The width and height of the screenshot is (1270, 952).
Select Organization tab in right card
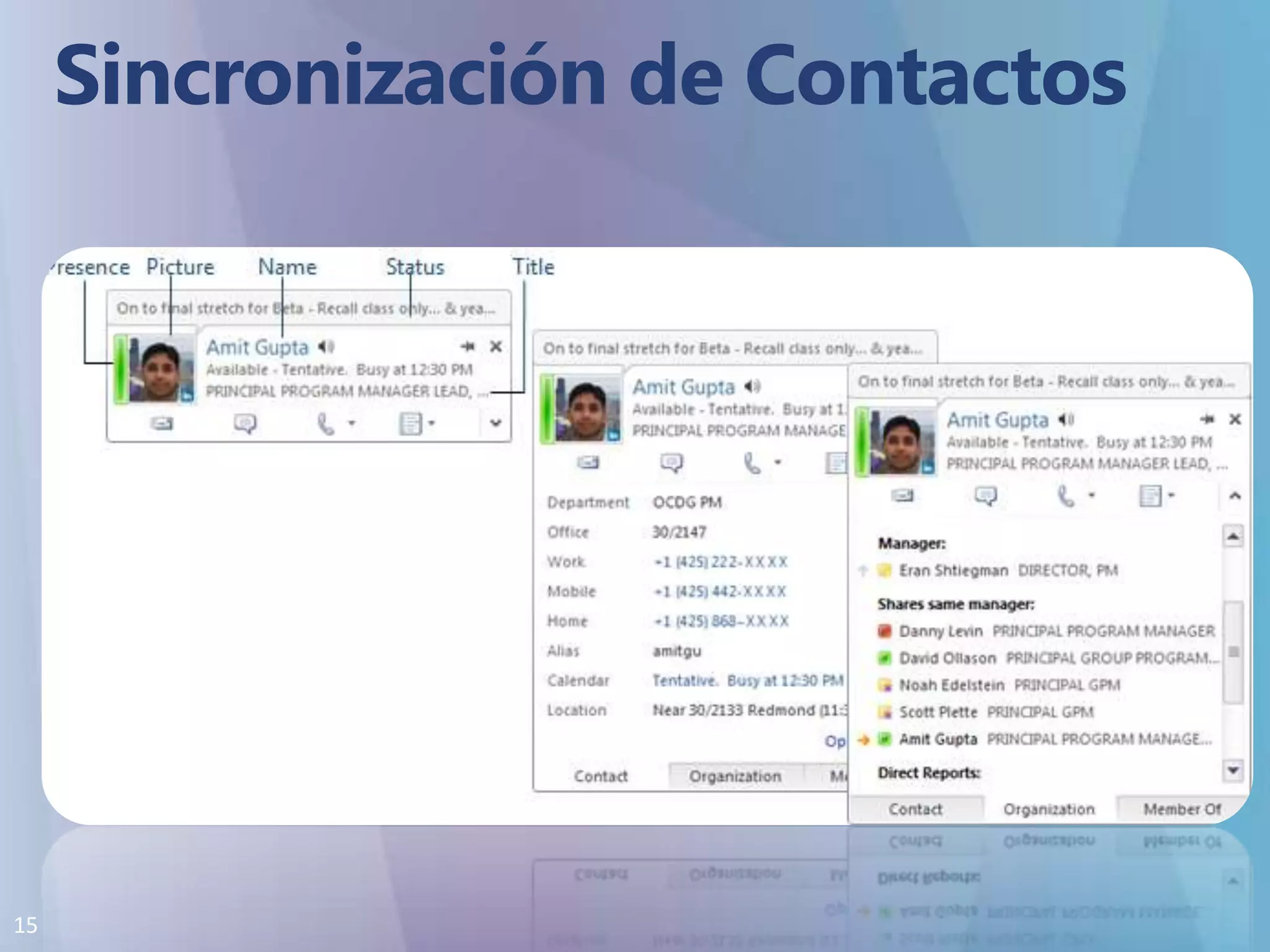point(1049,809)
